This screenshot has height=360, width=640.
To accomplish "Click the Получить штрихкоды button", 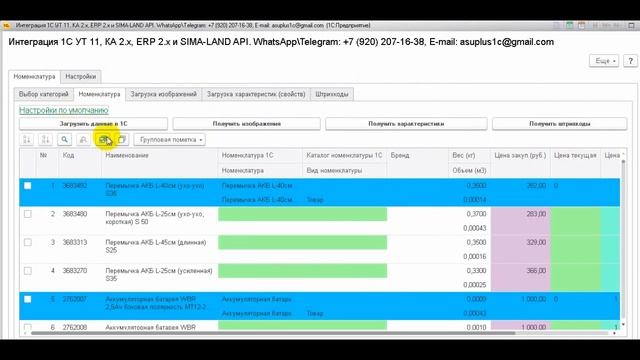I will coord(560,124).
